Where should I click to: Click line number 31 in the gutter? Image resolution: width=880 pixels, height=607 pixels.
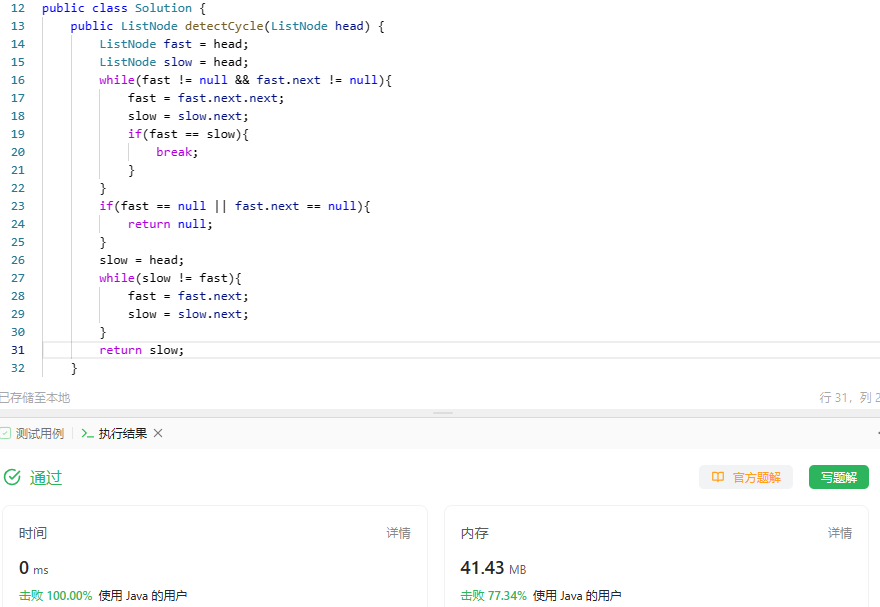[x=18, y=350]
